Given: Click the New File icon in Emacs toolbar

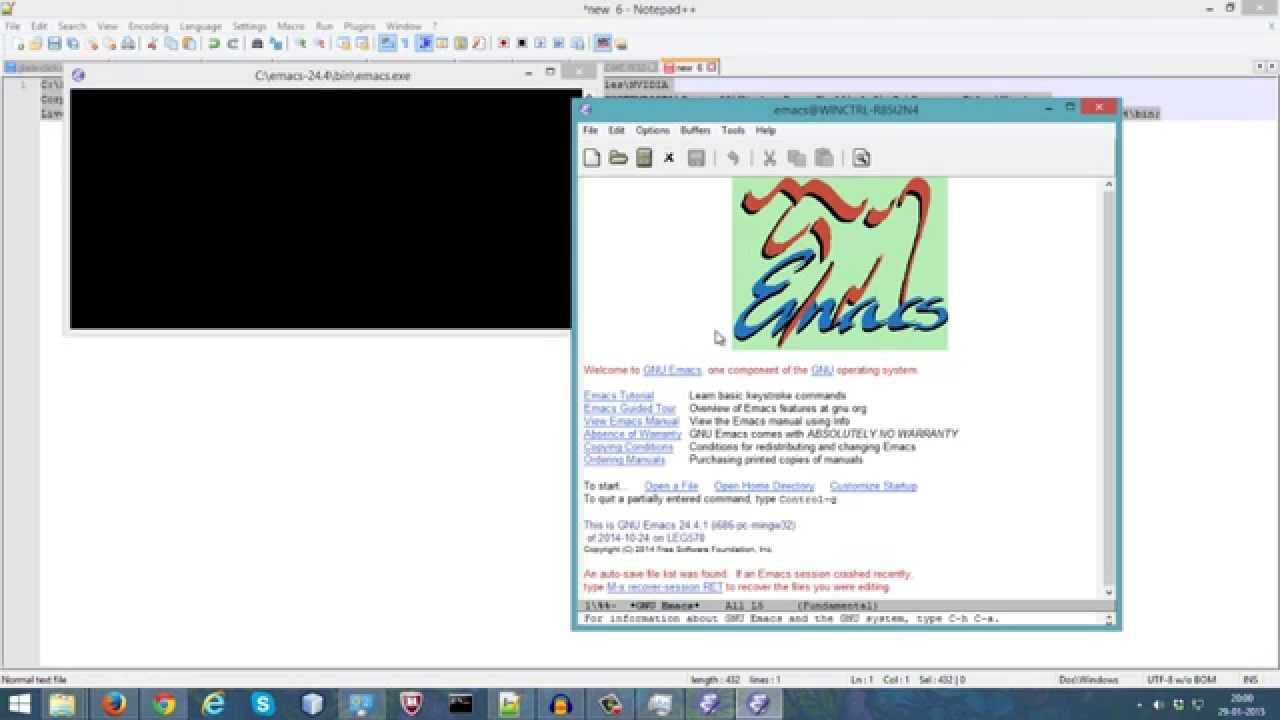Looking at the screenshot, I should point(592,158).
